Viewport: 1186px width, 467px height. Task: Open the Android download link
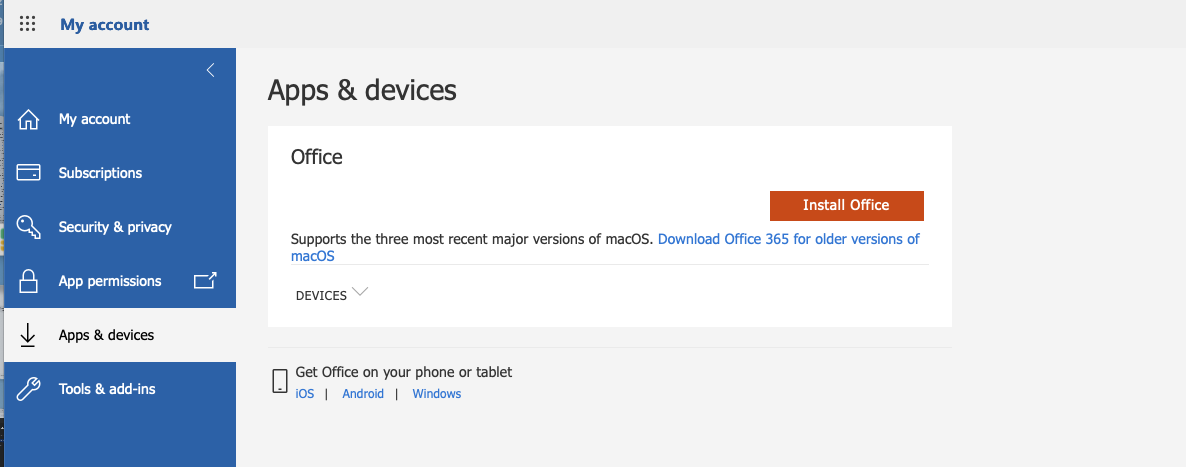(363, 394)
